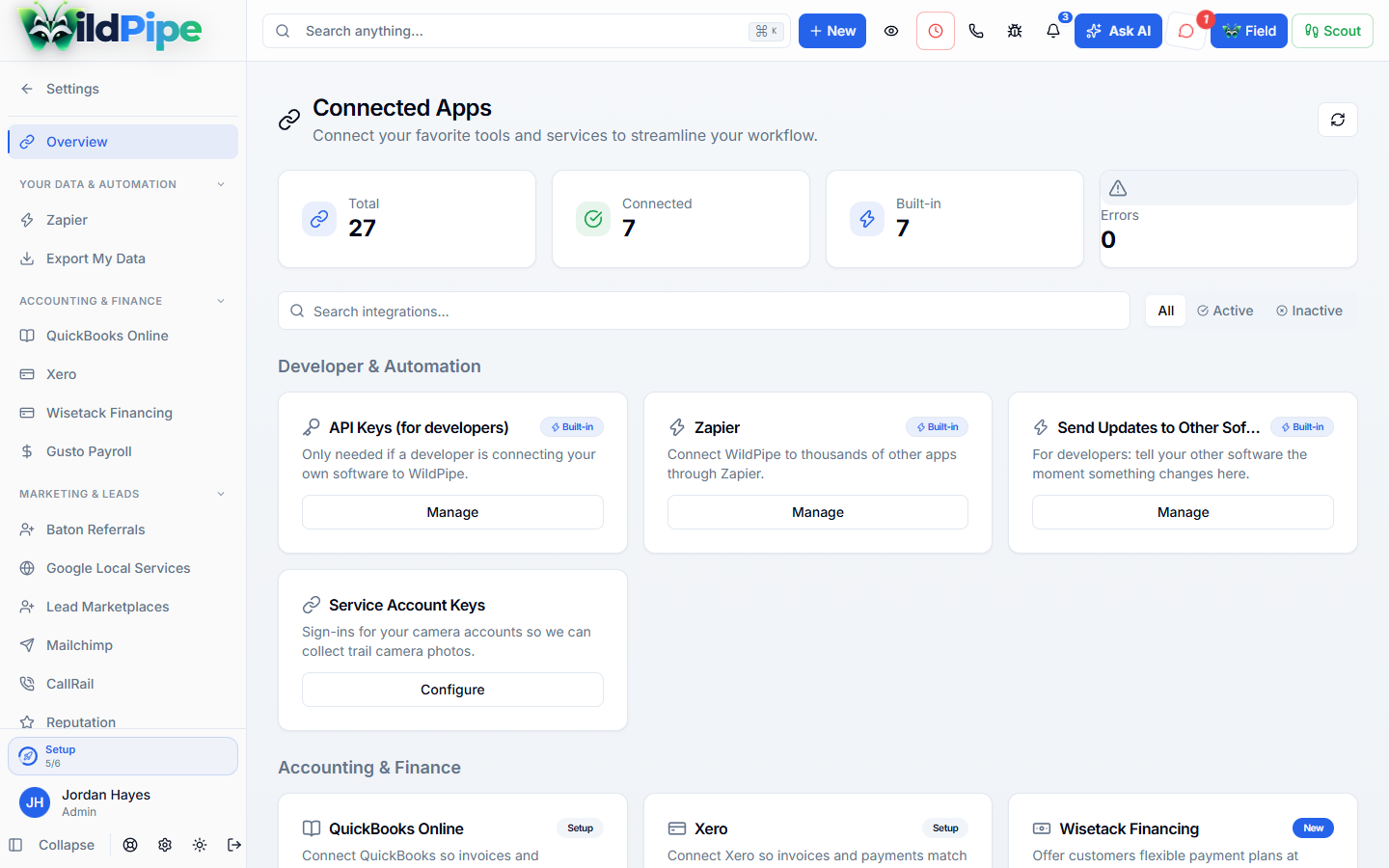Screen dimensions: 1389x868
Task: Click the refresh Connected Apps icon
Action: (1338, 120)
